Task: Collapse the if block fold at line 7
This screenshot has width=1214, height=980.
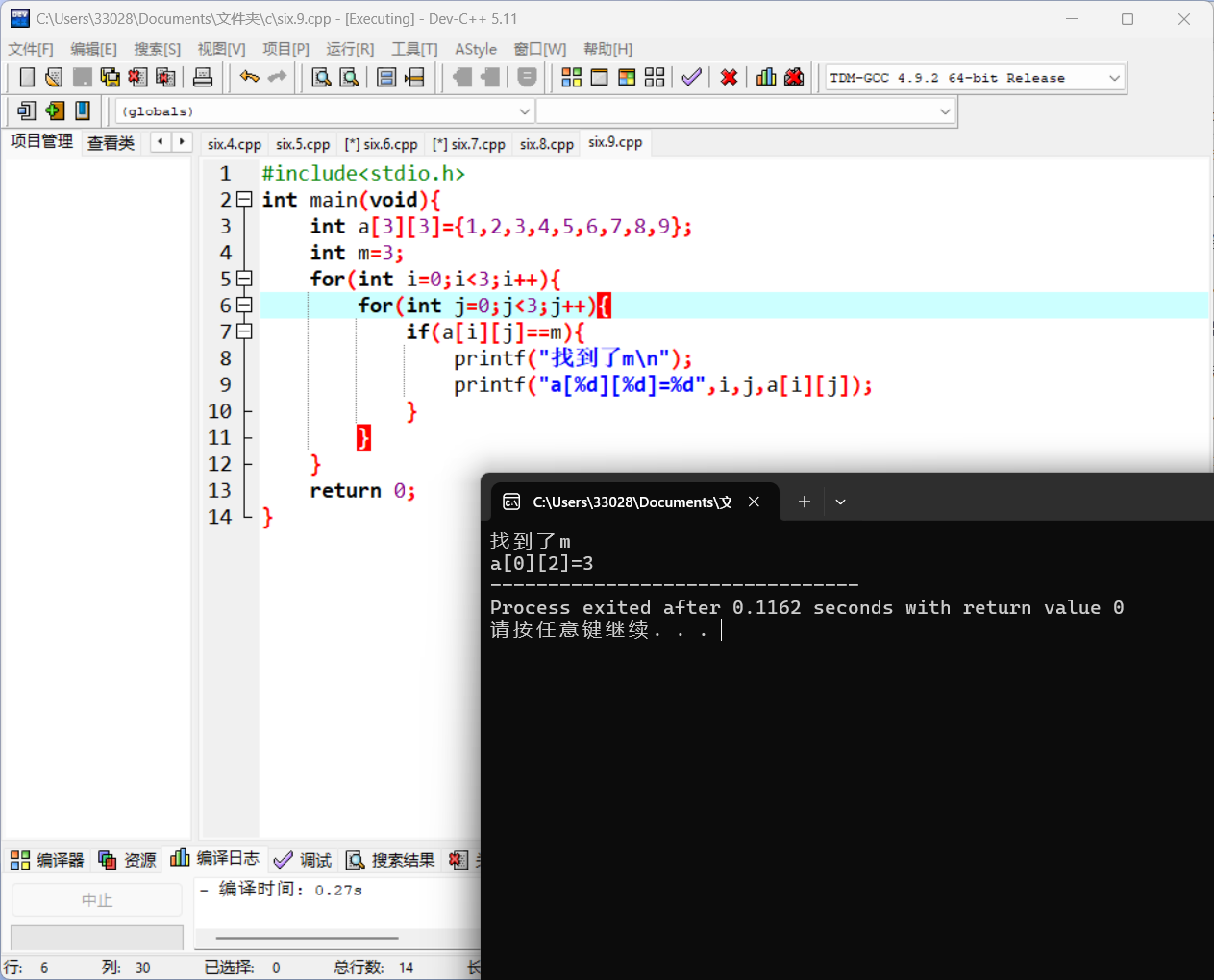Action: (x=244, y=331)
